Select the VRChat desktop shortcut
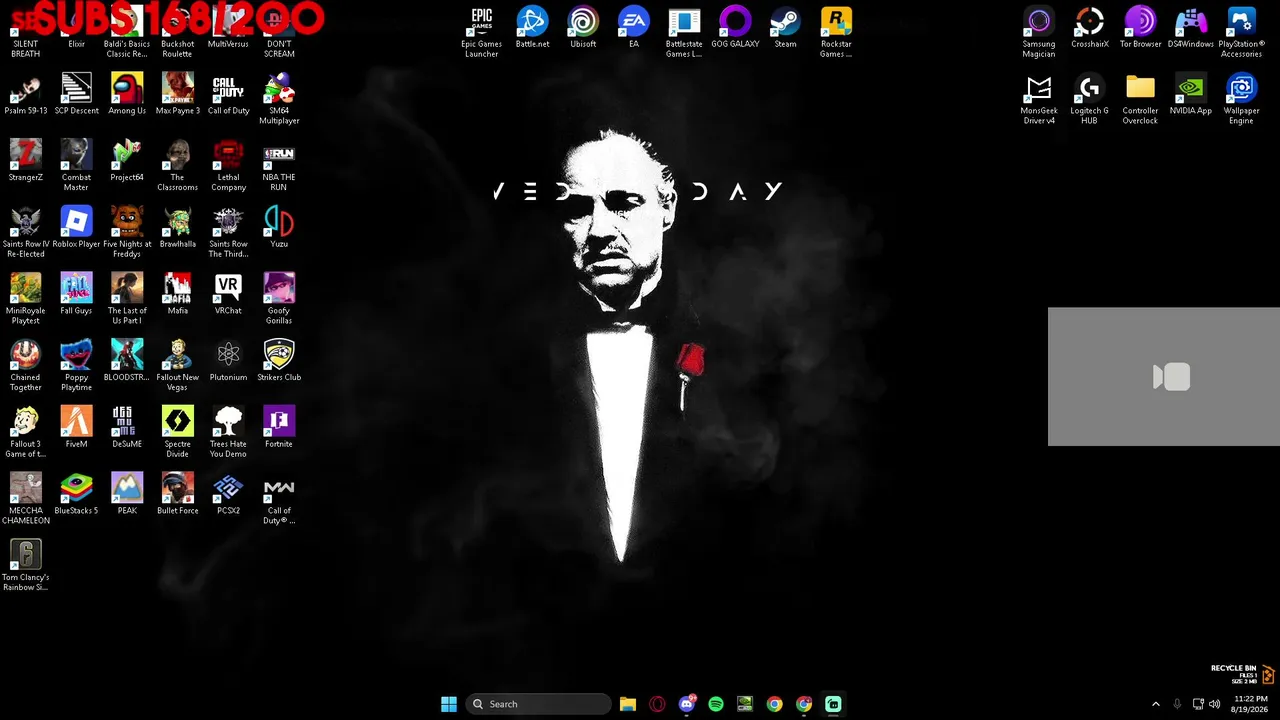1280x720 pixels. [x=228, y=294]
